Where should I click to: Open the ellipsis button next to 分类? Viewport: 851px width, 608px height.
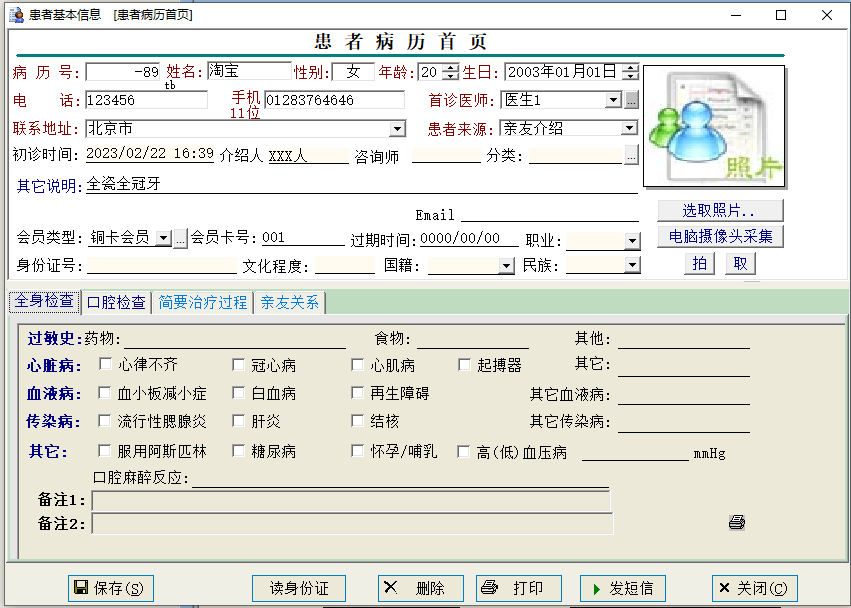631,155
